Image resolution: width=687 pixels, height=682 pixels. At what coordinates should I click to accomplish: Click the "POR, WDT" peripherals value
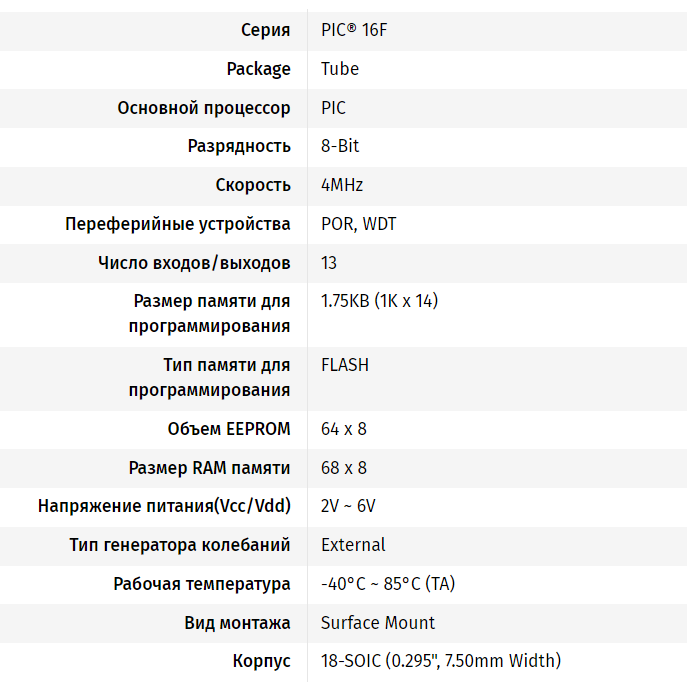coord(358,224)
